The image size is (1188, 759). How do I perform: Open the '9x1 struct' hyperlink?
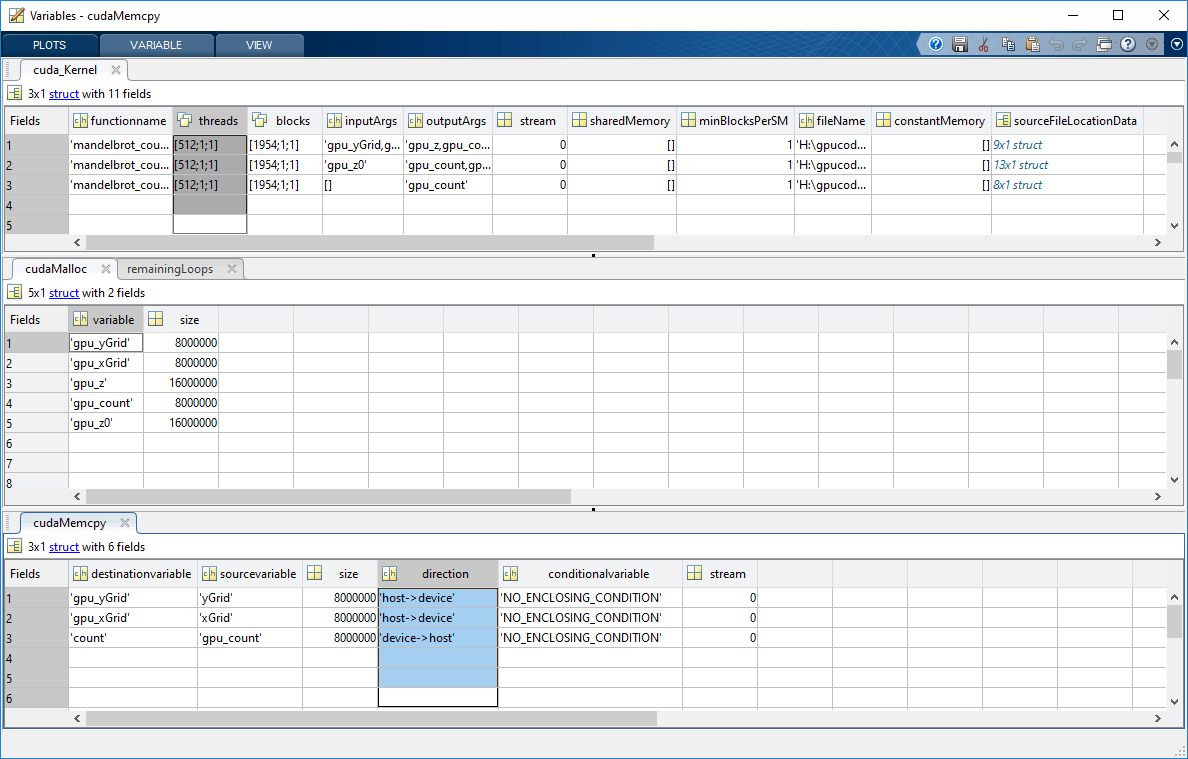tap(1017, 144)
